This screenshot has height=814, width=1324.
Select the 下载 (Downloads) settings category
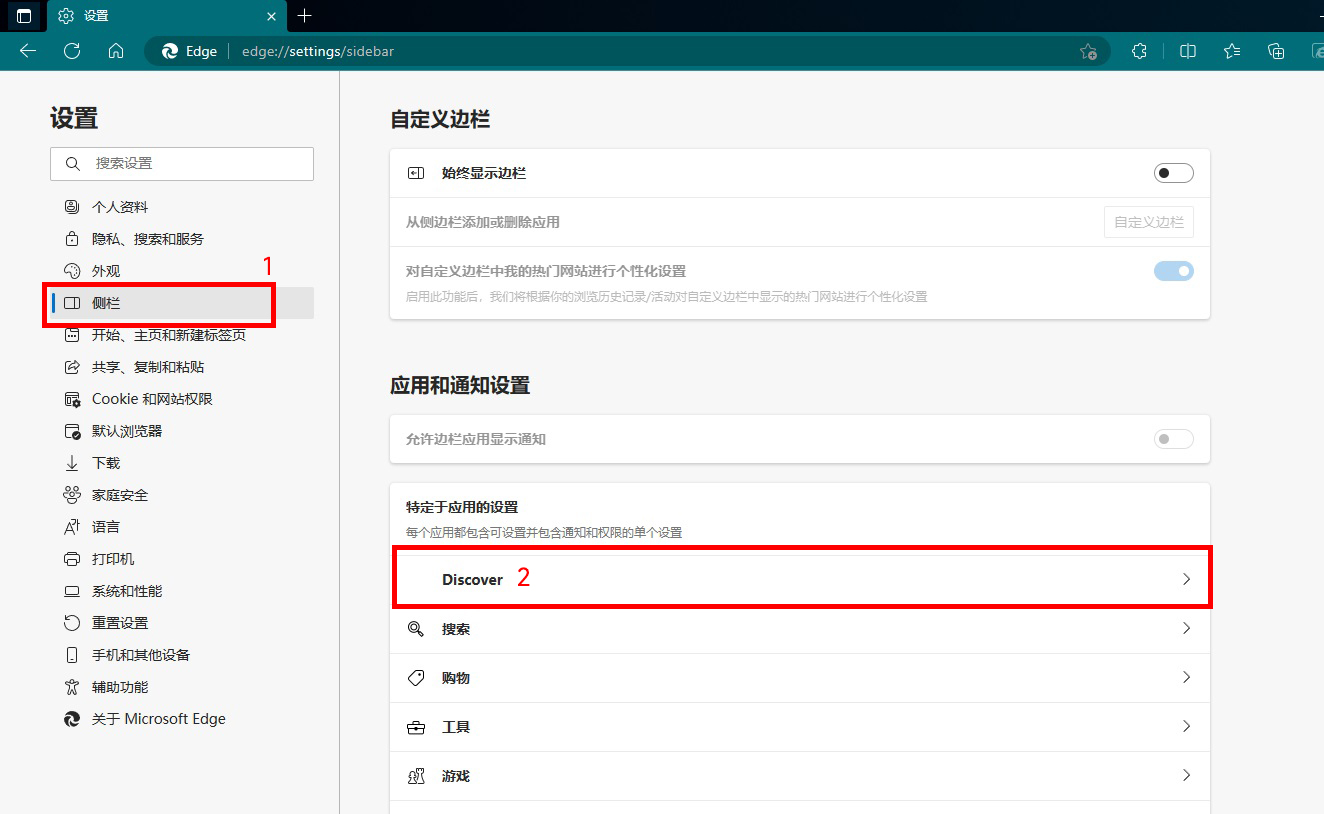(x=106, y=462)
